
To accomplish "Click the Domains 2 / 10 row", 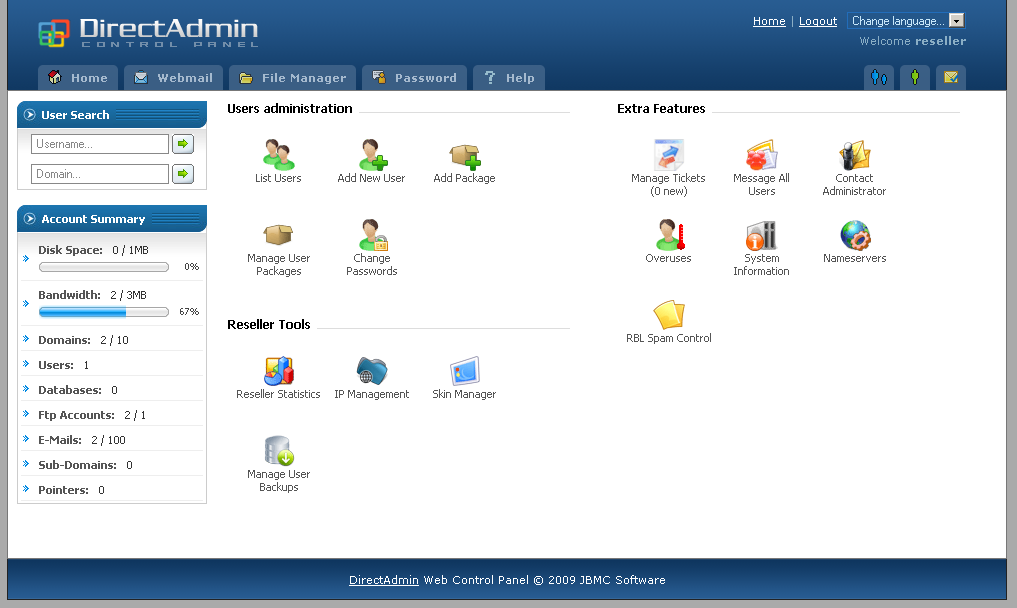I will tap(112, 339).
